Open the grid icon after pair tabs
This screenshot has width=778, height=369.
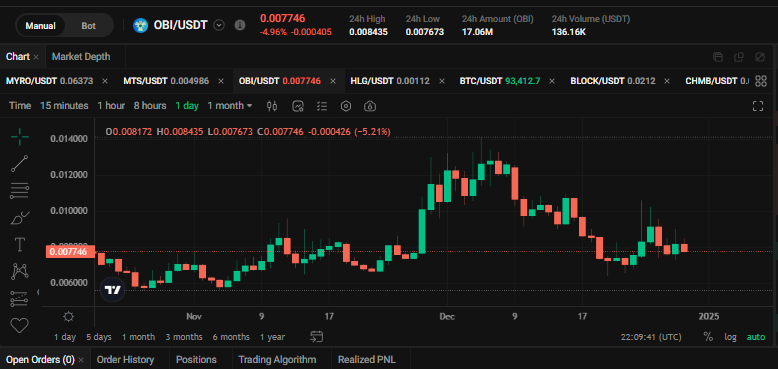[761, 81]
